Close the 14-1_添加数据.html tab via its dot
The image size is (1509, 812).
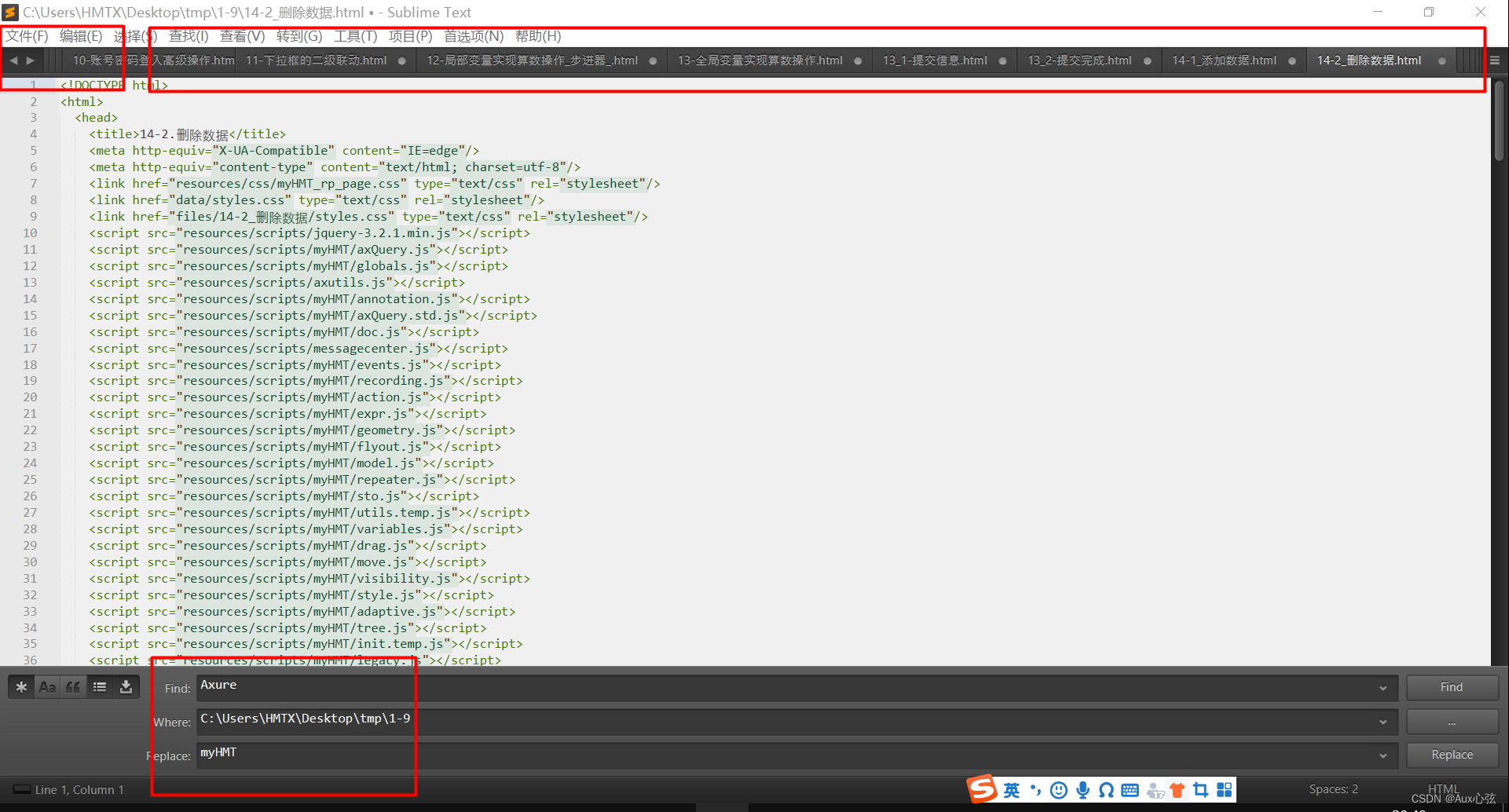1292,61
